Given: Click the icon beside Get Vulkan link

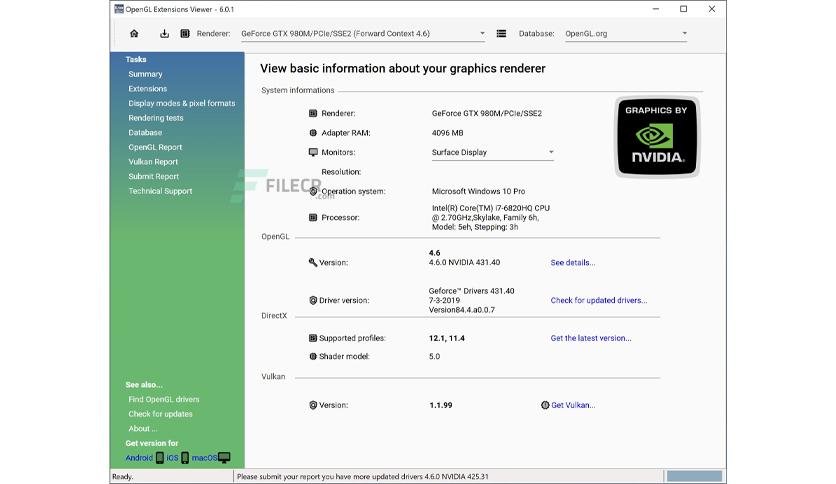Looking at the screenshot, I should pyautogui.click(x=545, y=405).
